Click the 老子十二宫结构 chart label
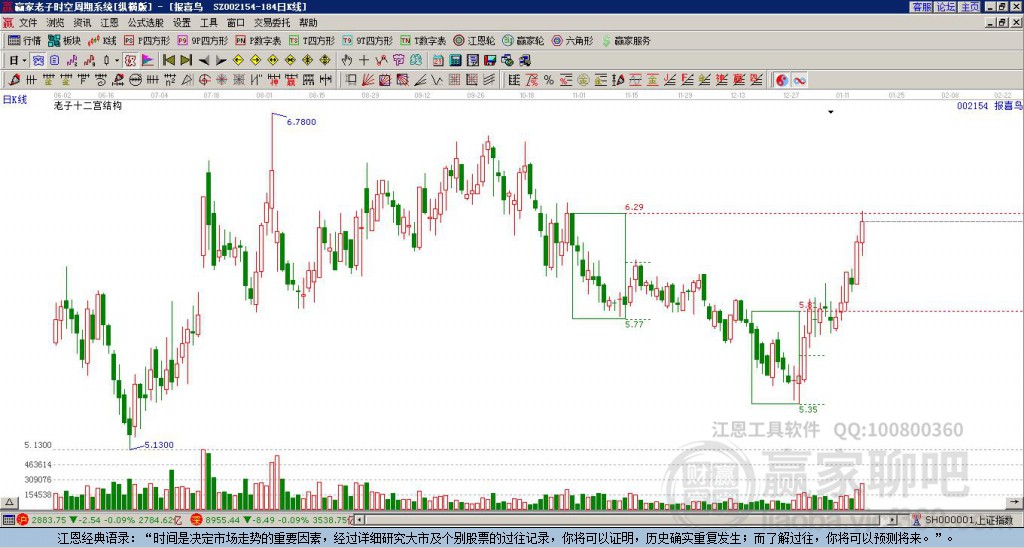The image size is (1024, 548). (x=88, y=105)
